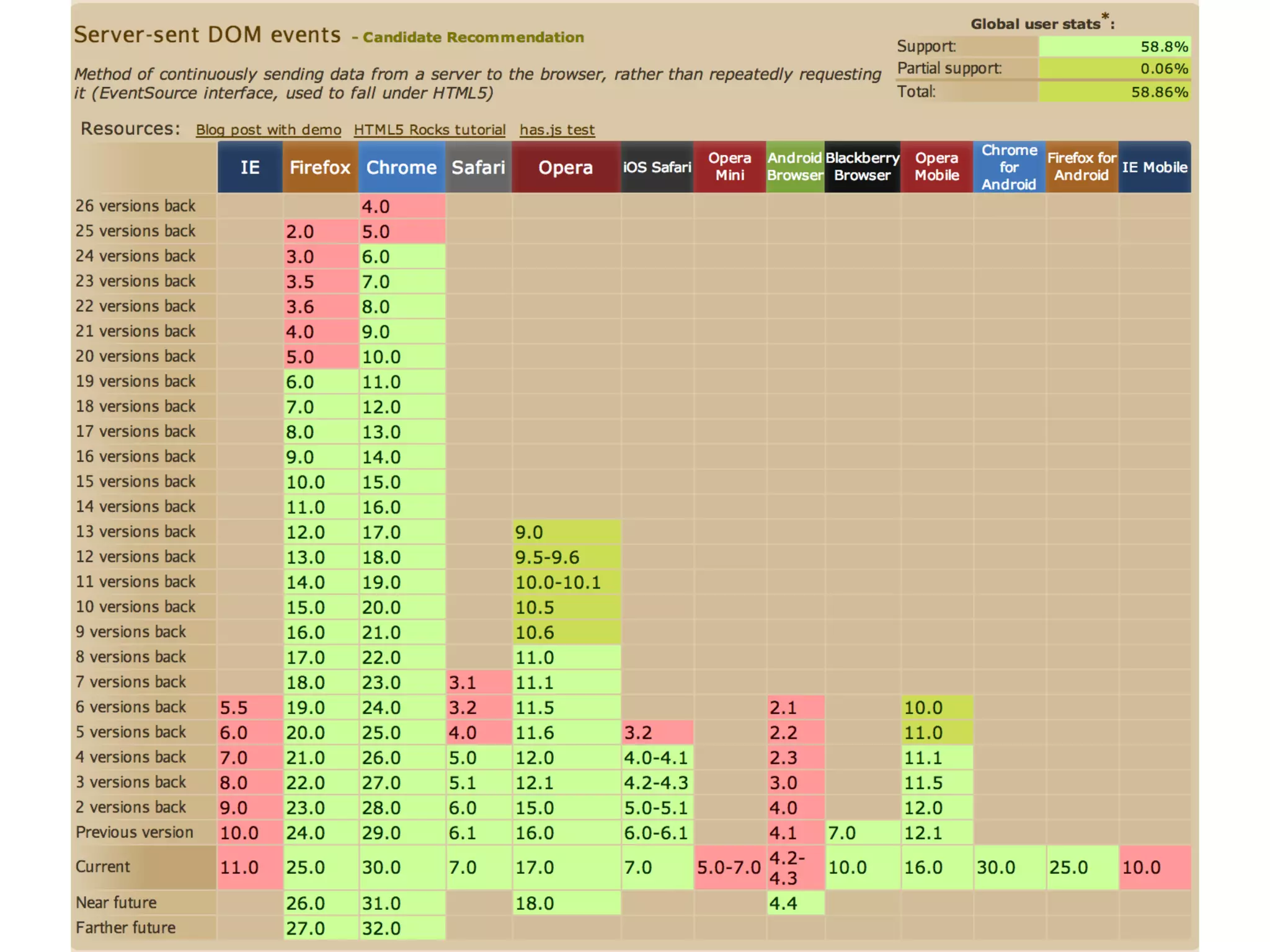Open the HTML5 Rocks tutorial link

point(429,130)
